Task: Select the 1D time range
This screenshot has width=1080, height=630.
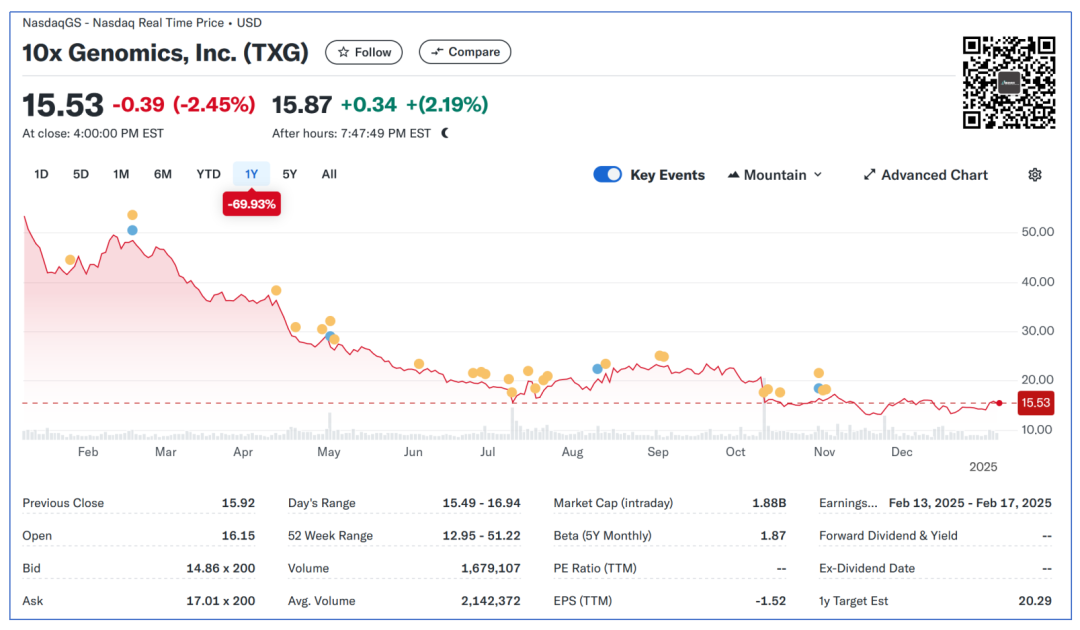Action: (41, 174)
